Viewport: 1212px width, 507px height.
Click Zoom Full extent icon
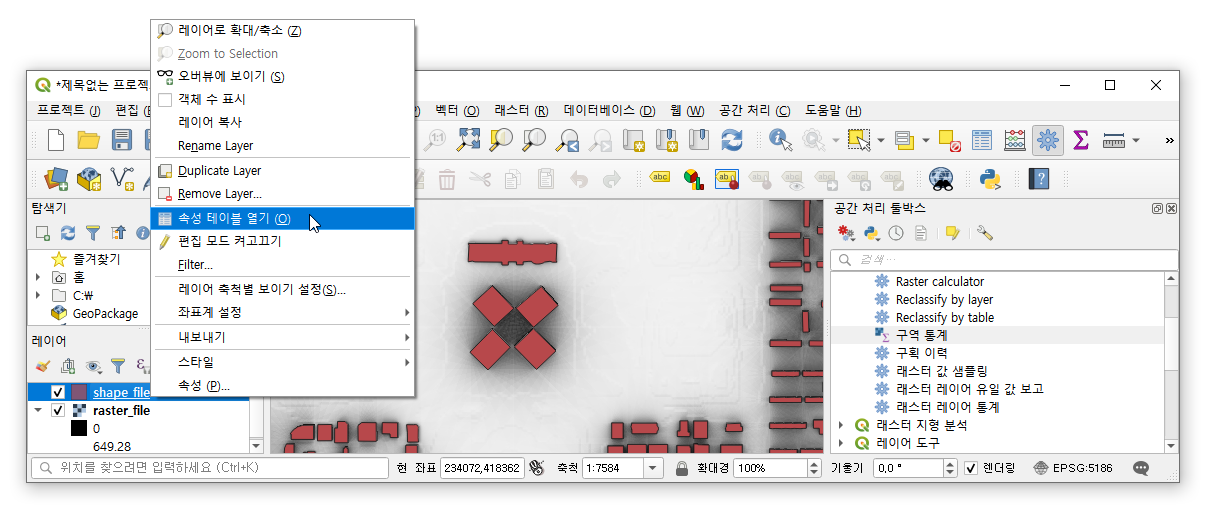[469, 141]
